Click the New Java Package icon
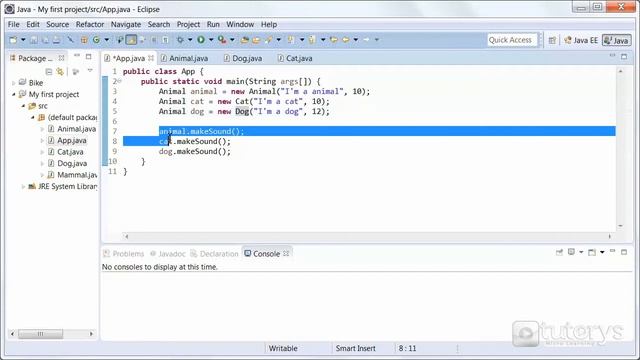The image size is (640, 360). coord(84,40)
